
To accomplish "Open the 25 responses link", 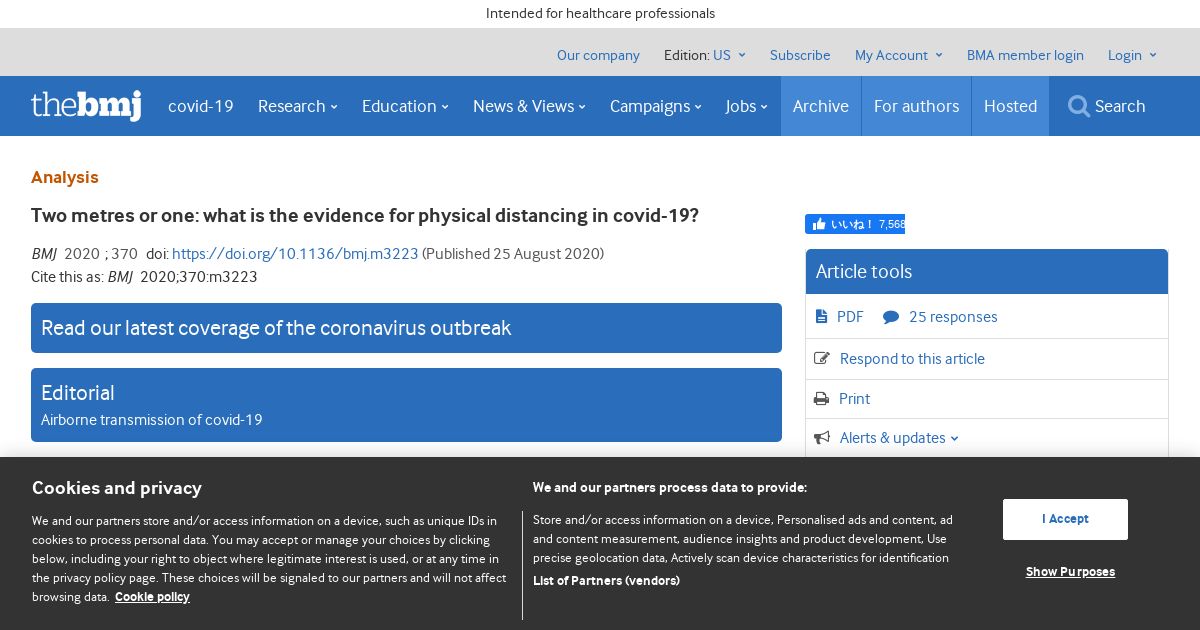I will [x=953, y=317].
